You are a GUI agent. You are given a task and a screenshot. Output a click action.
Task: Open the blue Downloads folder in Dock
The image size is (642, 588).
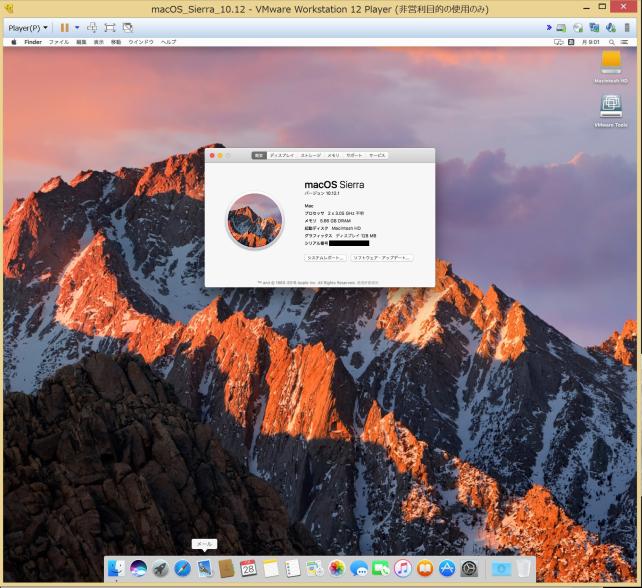point(501,568)
